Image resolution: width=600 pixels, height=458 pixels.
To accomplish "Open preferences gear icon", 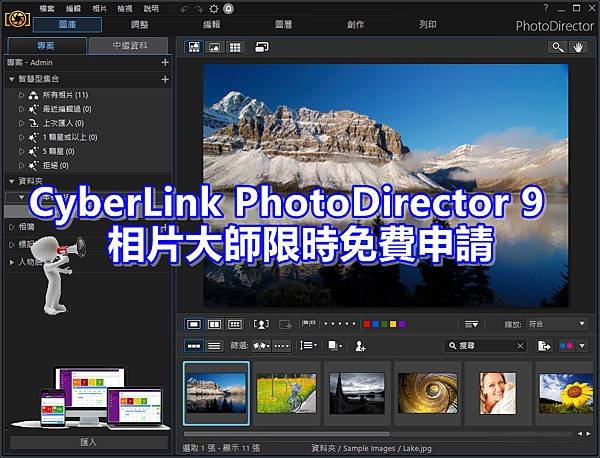I will pos(214,9).
